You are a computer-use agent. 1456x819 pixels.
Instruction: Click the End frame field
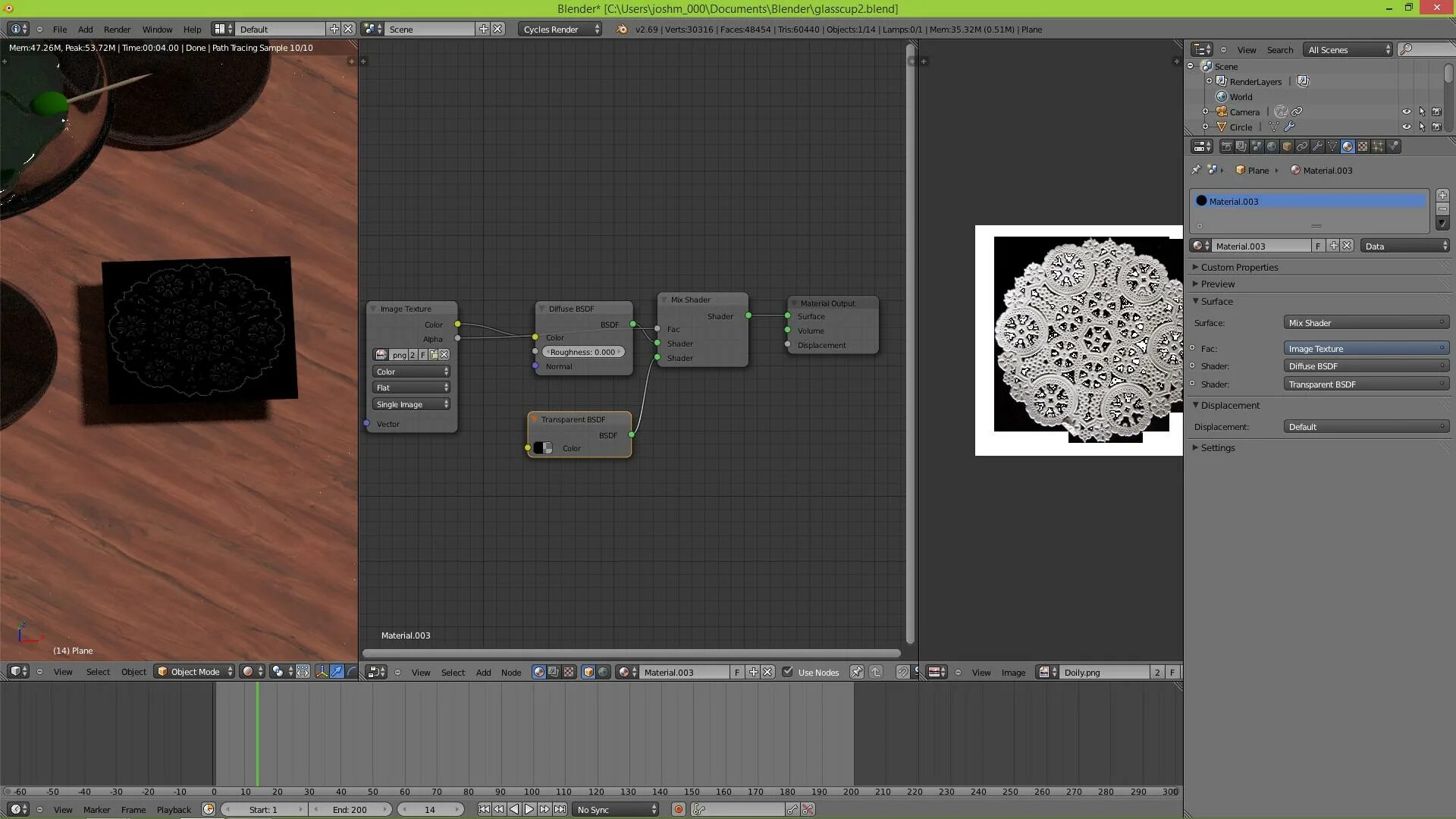pyautogui.click(x=350, y=809)
